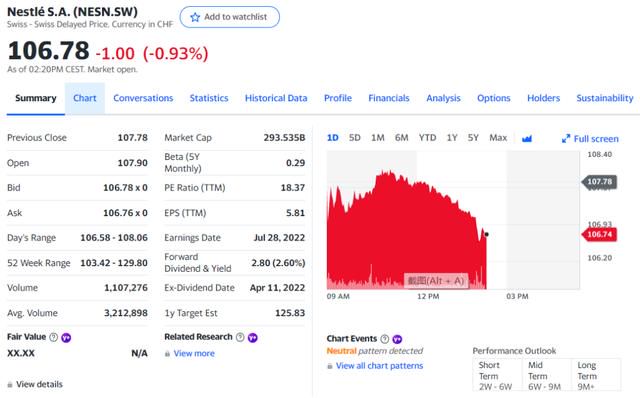This screenshot has height=398, width=640.
Task: Switch chart range to YTD
Action: point(427,138)
